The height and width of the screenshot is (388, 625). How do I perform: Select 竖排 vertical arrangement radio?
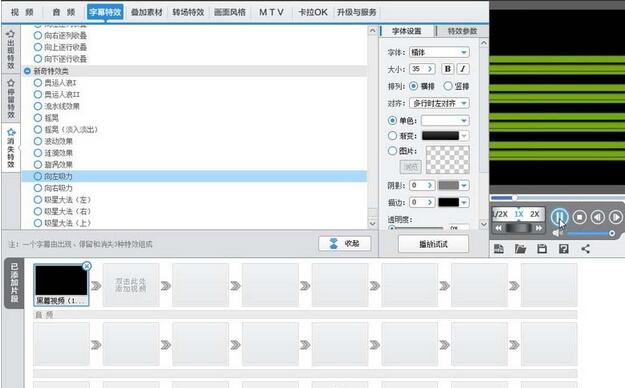point(448,86)
